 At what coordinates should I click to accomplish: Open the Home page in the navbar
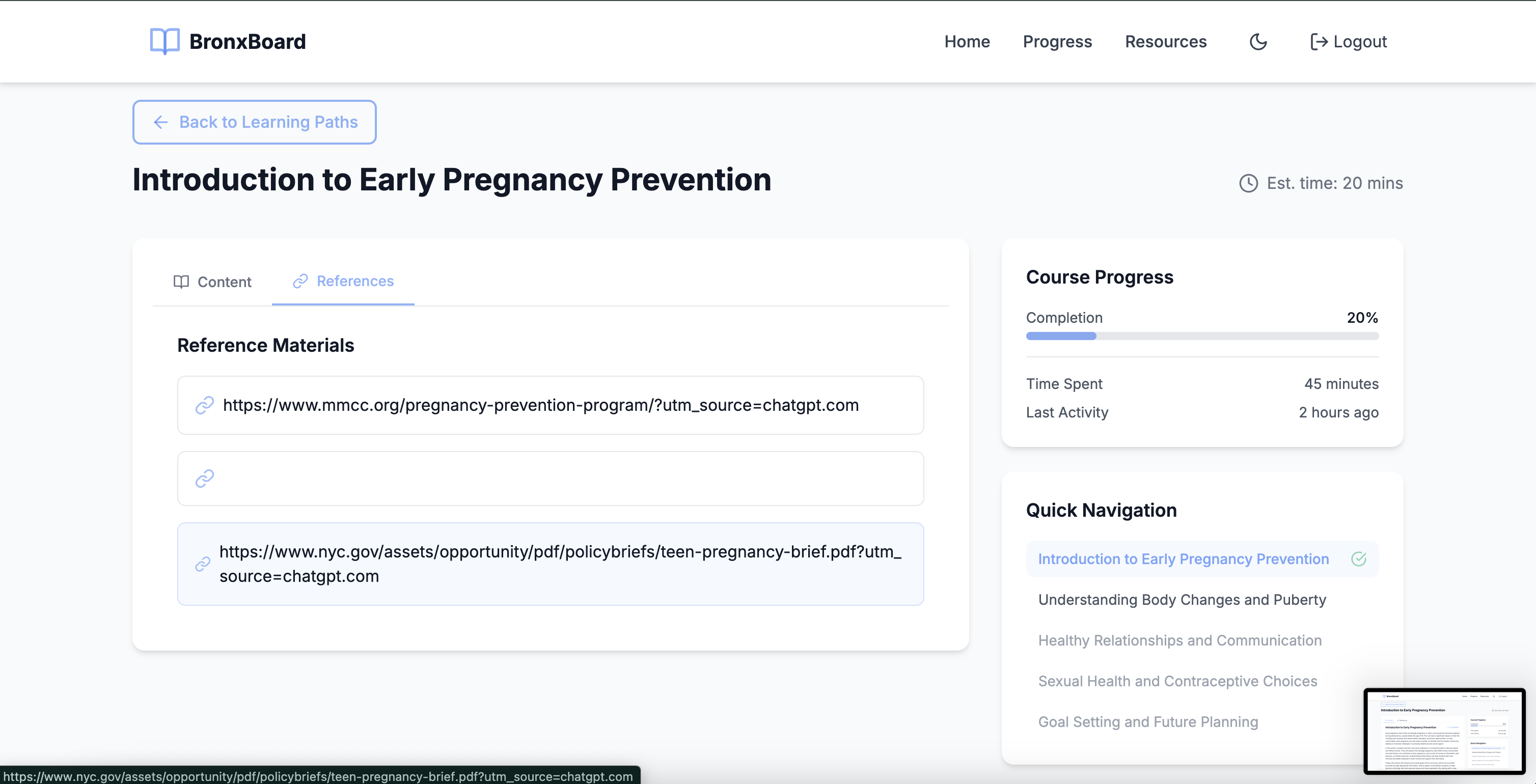click(967, 42)
